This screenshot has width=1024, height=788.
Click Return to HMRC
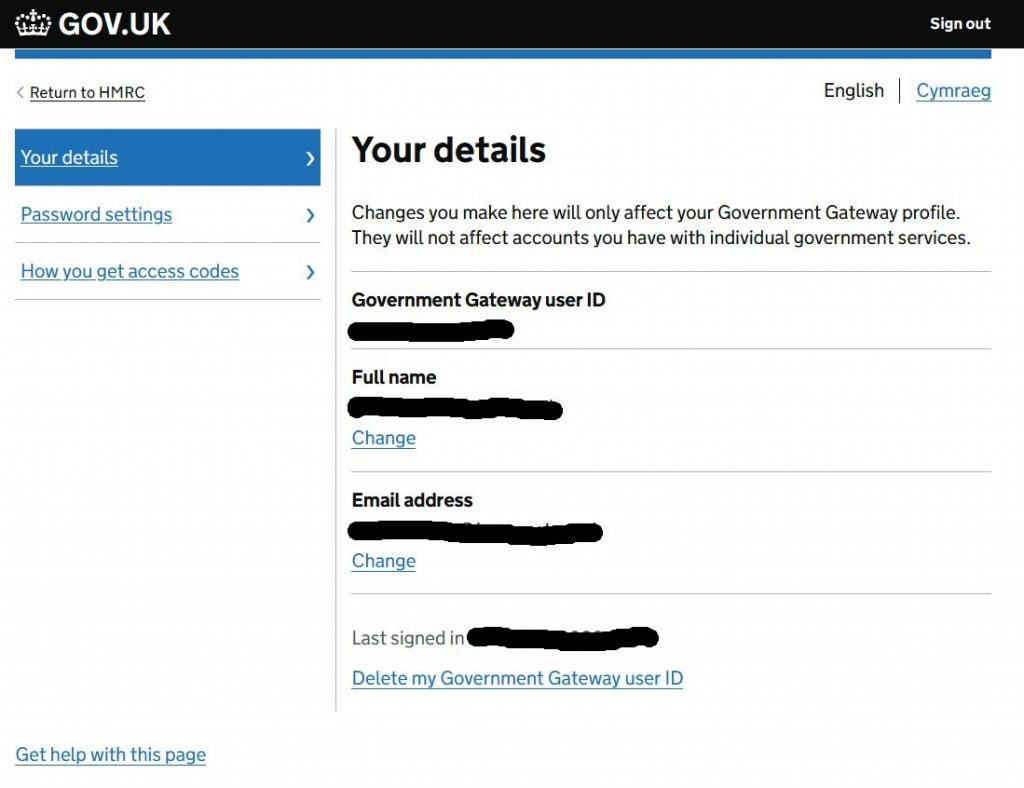coord(88,92)
